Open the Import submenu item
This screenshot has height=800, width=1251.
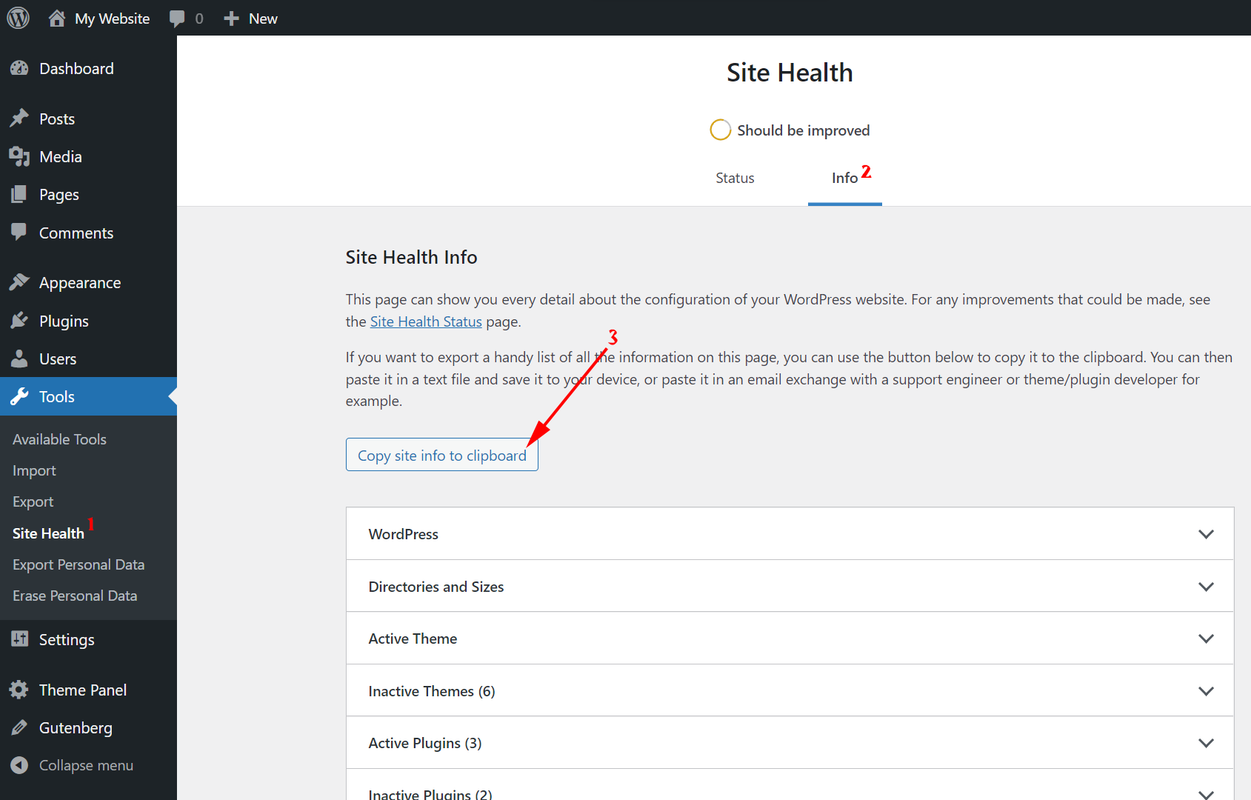34,470
